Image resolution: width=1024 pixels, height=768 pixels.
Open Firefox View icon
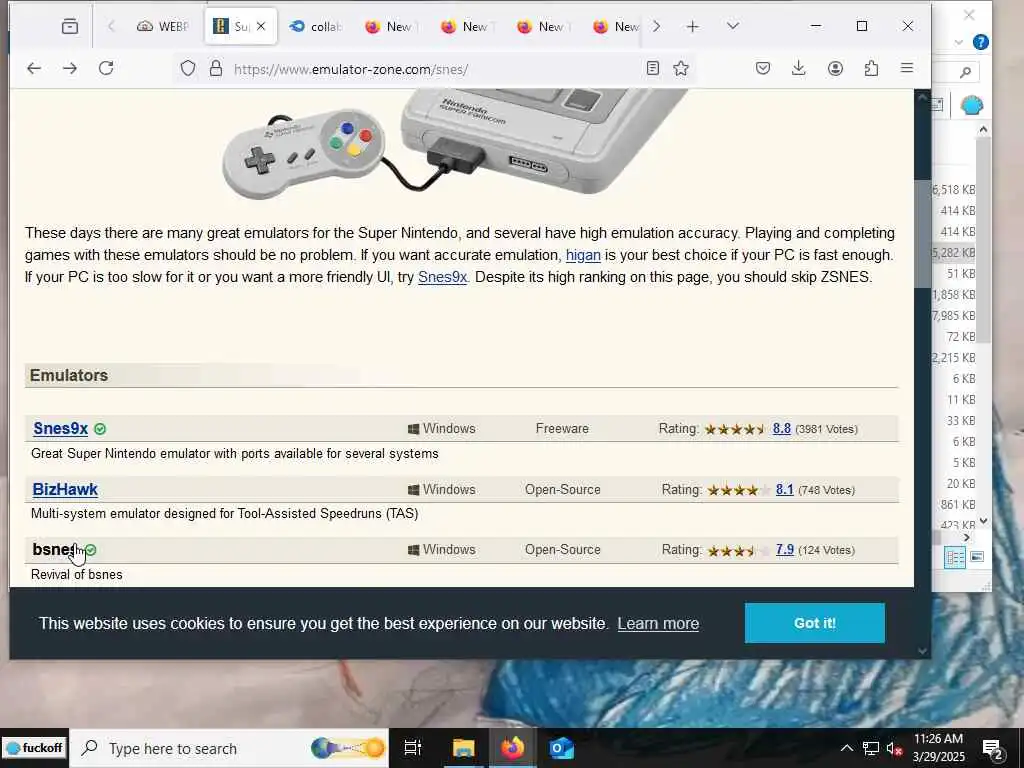pyautogui.click(x=70, y=26)
